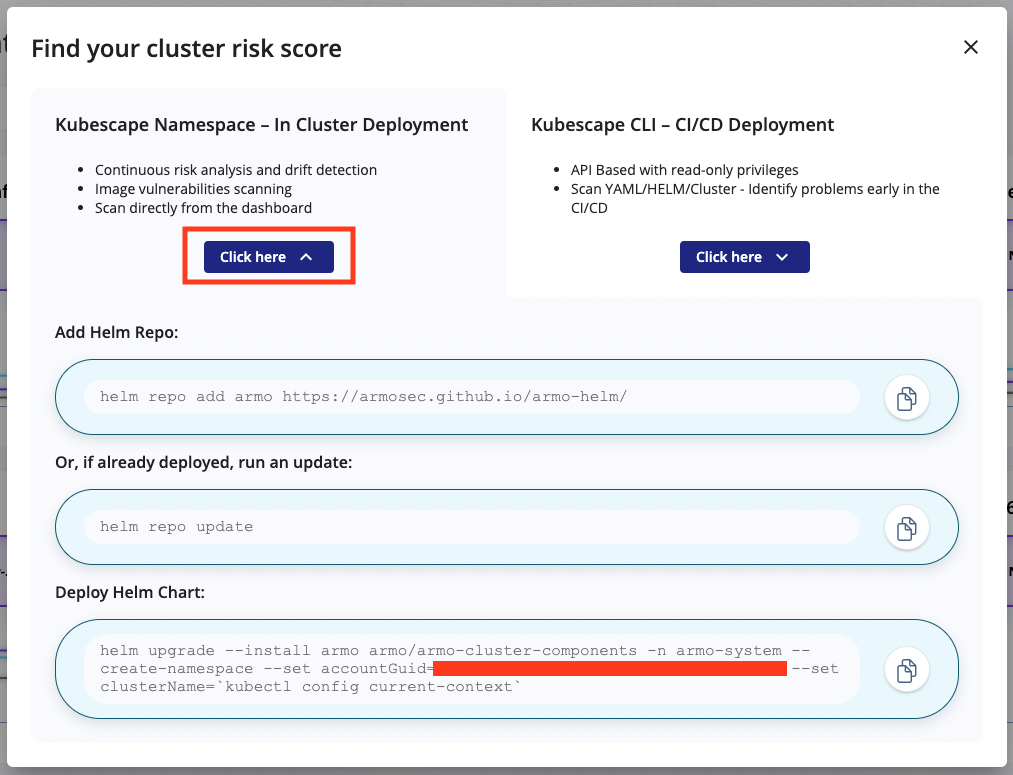Click the Find your cluster risk score title
This screenshot has width=1013, height=775.
(187, 49)
